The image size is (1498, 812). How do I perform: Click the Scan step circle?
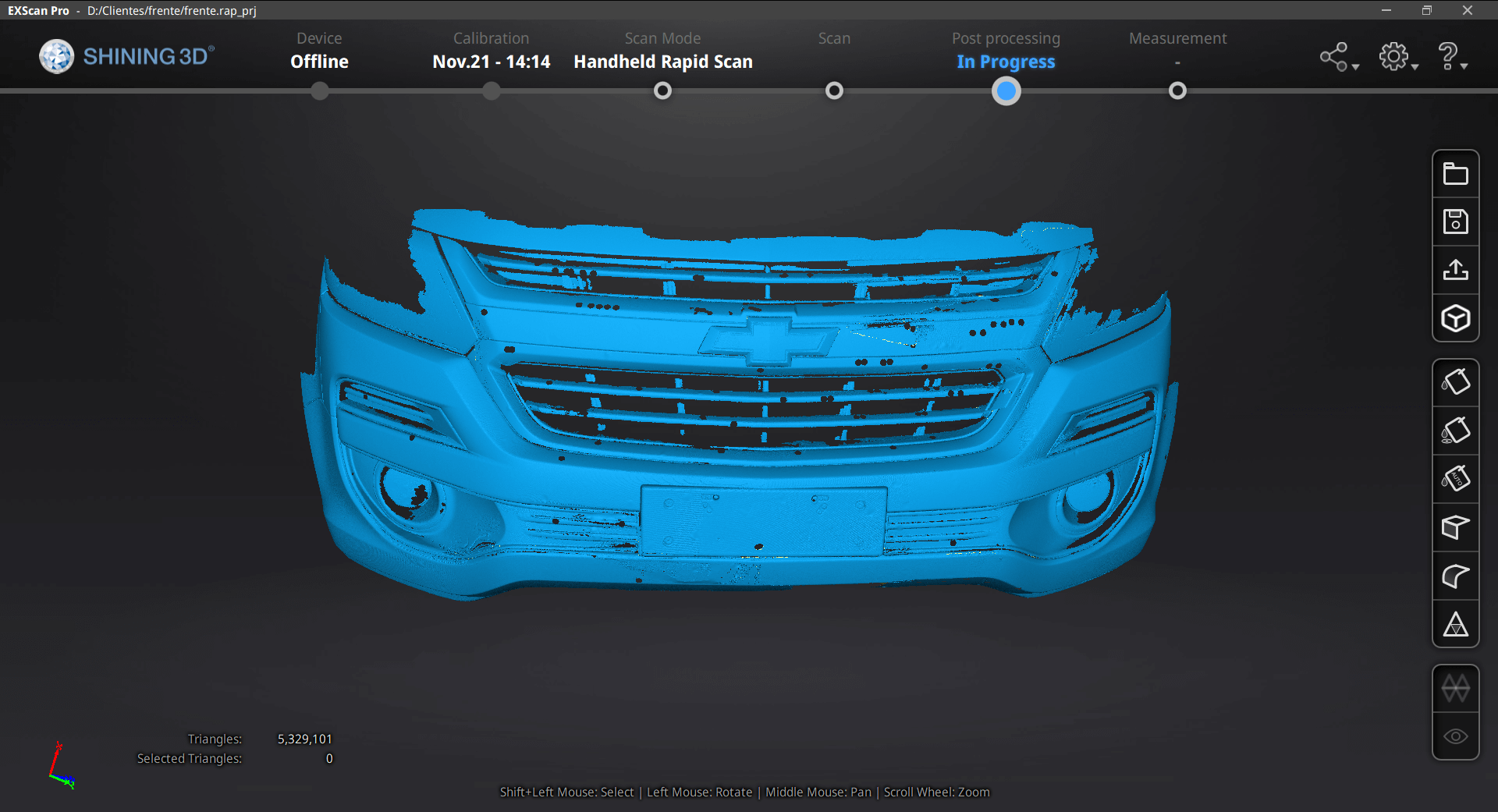pos(834,91)
